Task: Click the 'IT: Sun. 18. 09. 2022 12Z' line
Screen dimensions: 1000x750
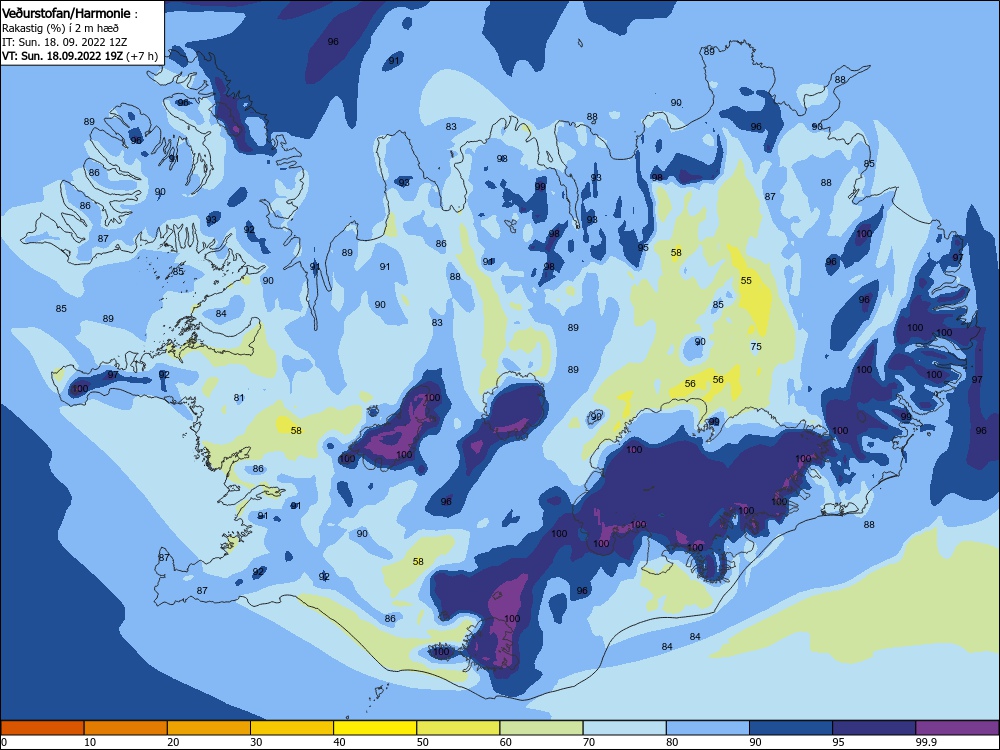Action: (64, 42)
